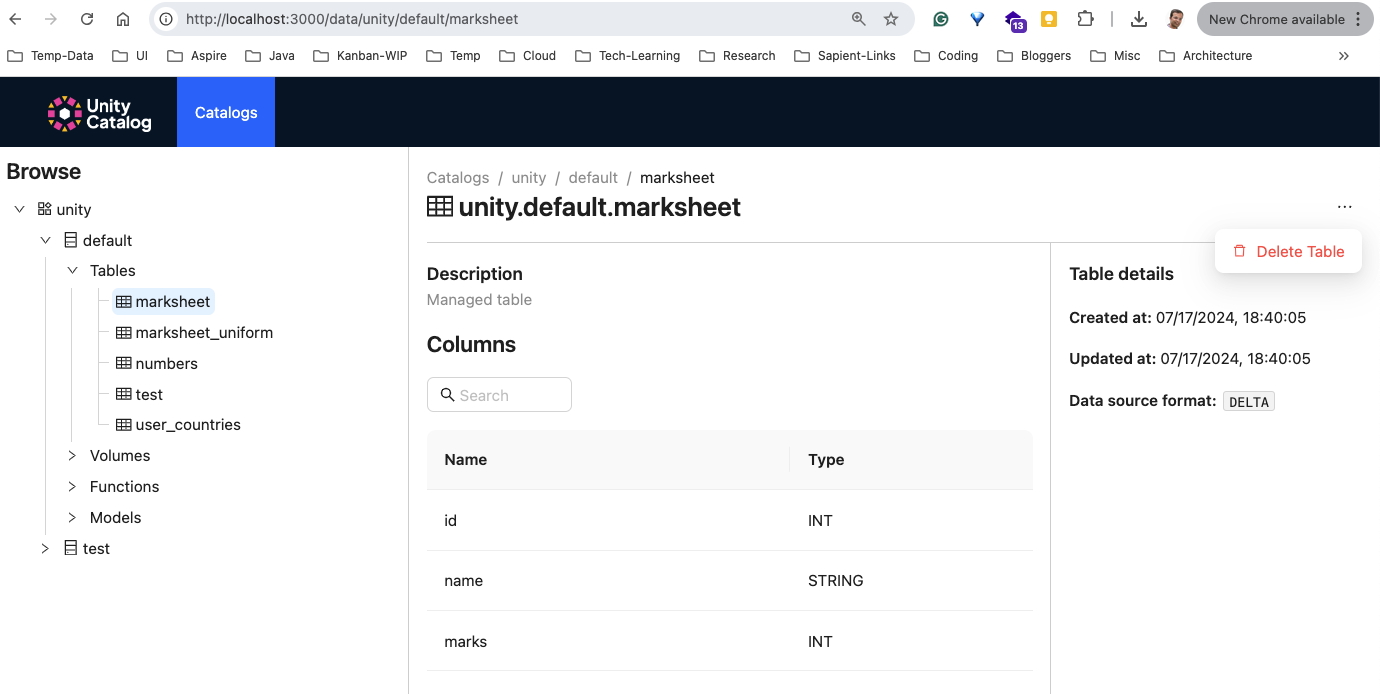Click the name column row

pyautogui.click(x=730, y=580)
